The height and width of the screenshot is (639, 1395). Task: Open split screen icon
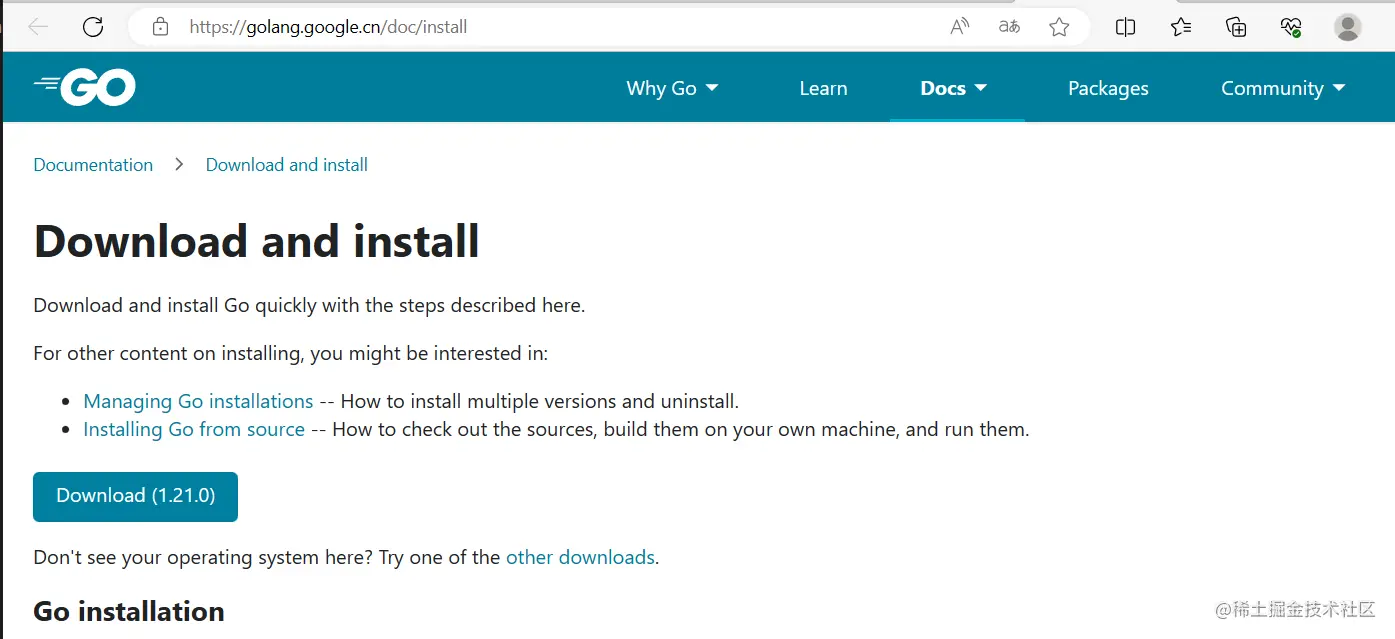(x=1125, y=27)
